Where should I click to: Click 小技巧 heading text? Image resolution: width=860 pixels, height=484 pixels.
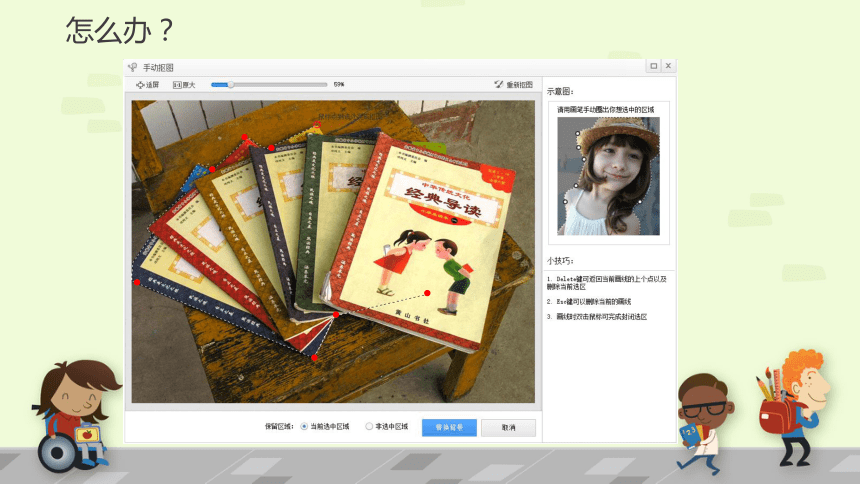coord(560,261)
